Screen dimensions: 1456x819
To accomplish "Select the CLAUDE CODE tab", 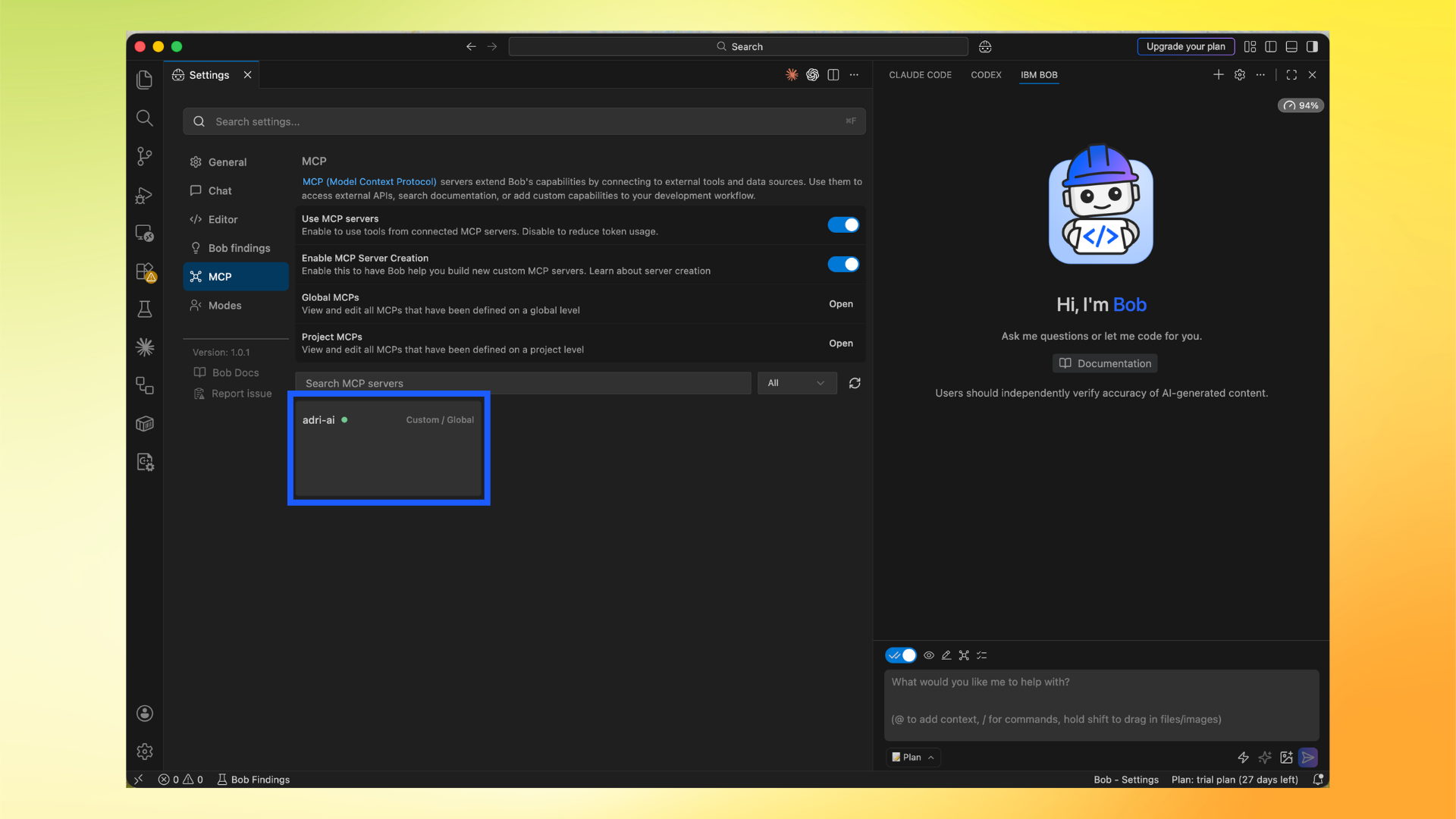I will [920, 75].
